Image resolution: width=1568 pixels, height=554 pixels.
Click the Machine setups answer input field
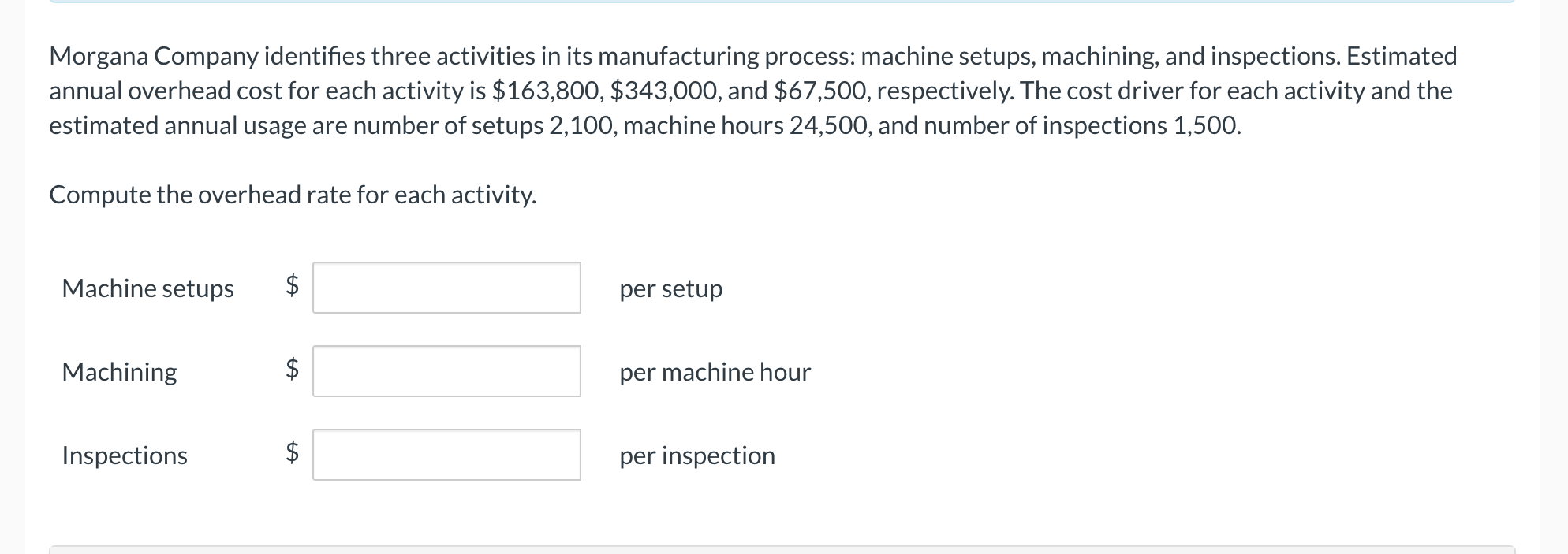[x=446, y=288]
